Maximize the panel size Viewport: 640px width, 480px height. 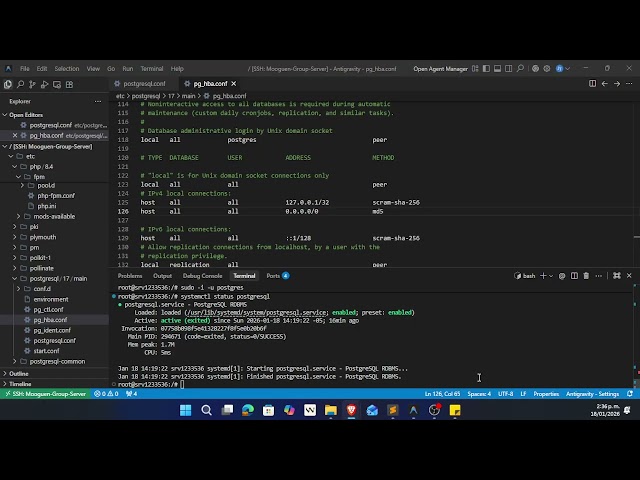point(617,276)
